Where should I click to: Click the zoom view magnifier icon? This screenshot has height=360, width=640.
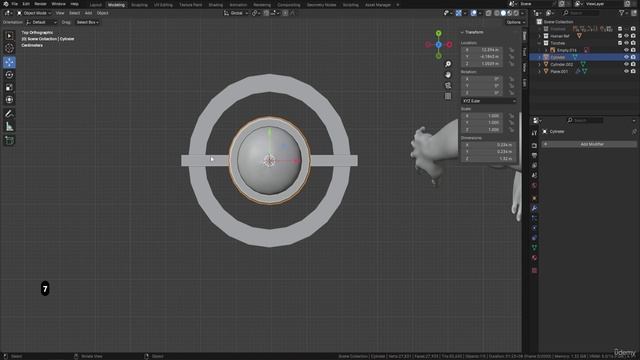448,64
